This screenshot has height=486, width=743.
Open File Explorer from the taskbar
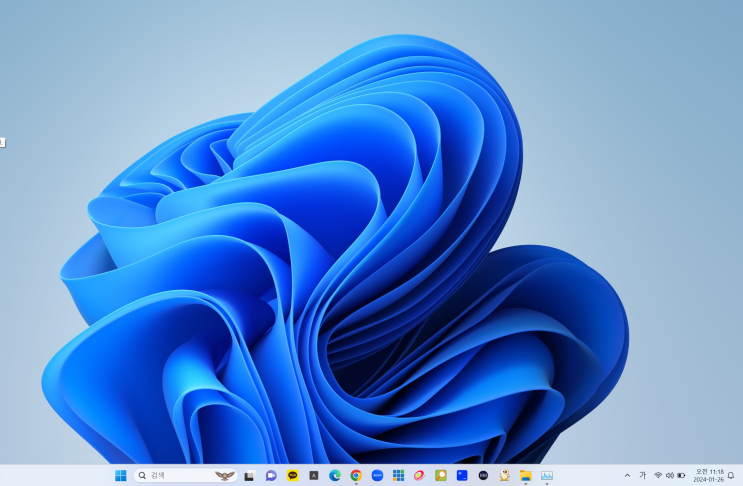[x=526, y=476]
